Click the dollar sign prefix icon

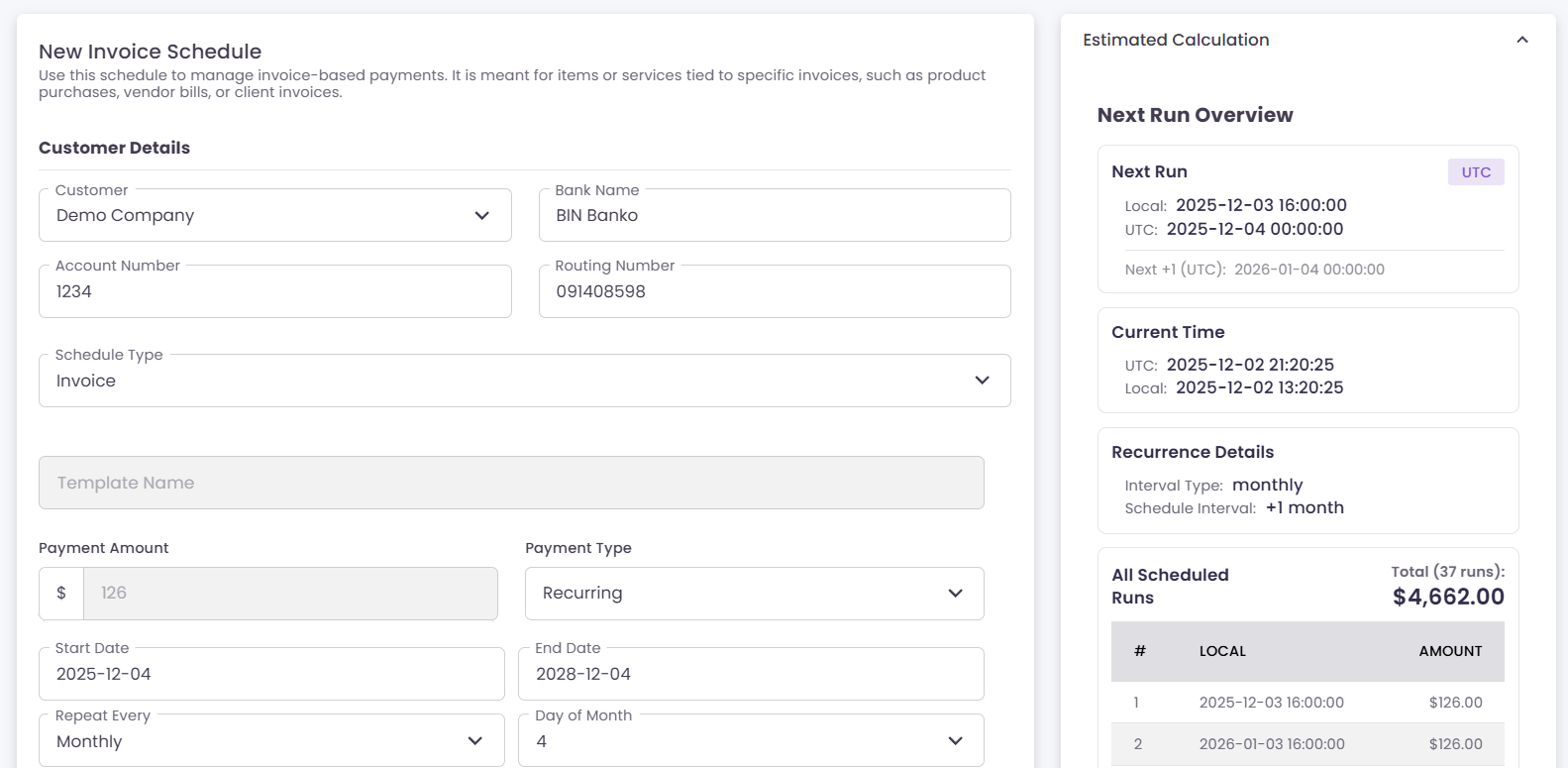click(x=61, y=594)
